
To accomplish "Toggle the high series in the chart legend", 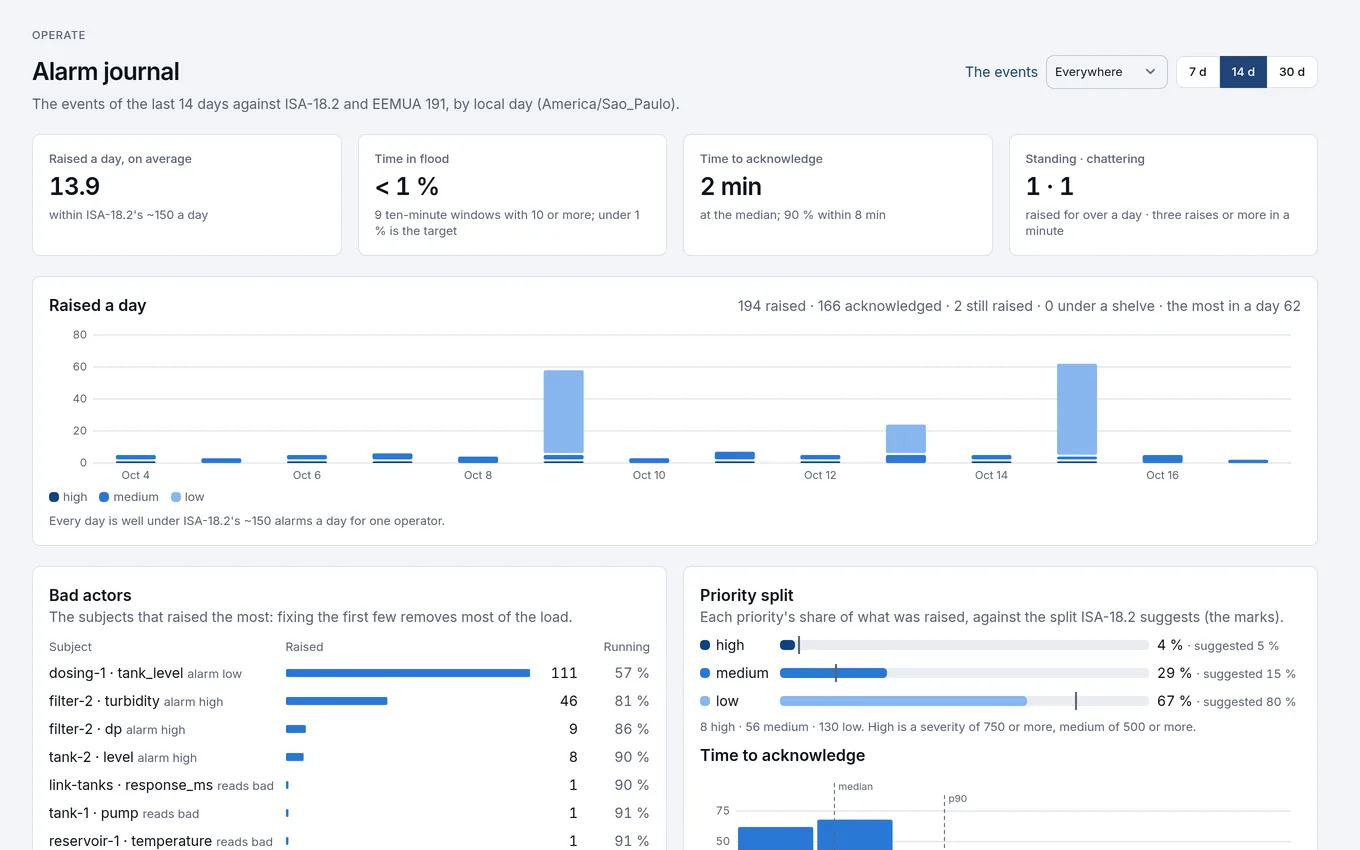I will click(x=69, y=497).
